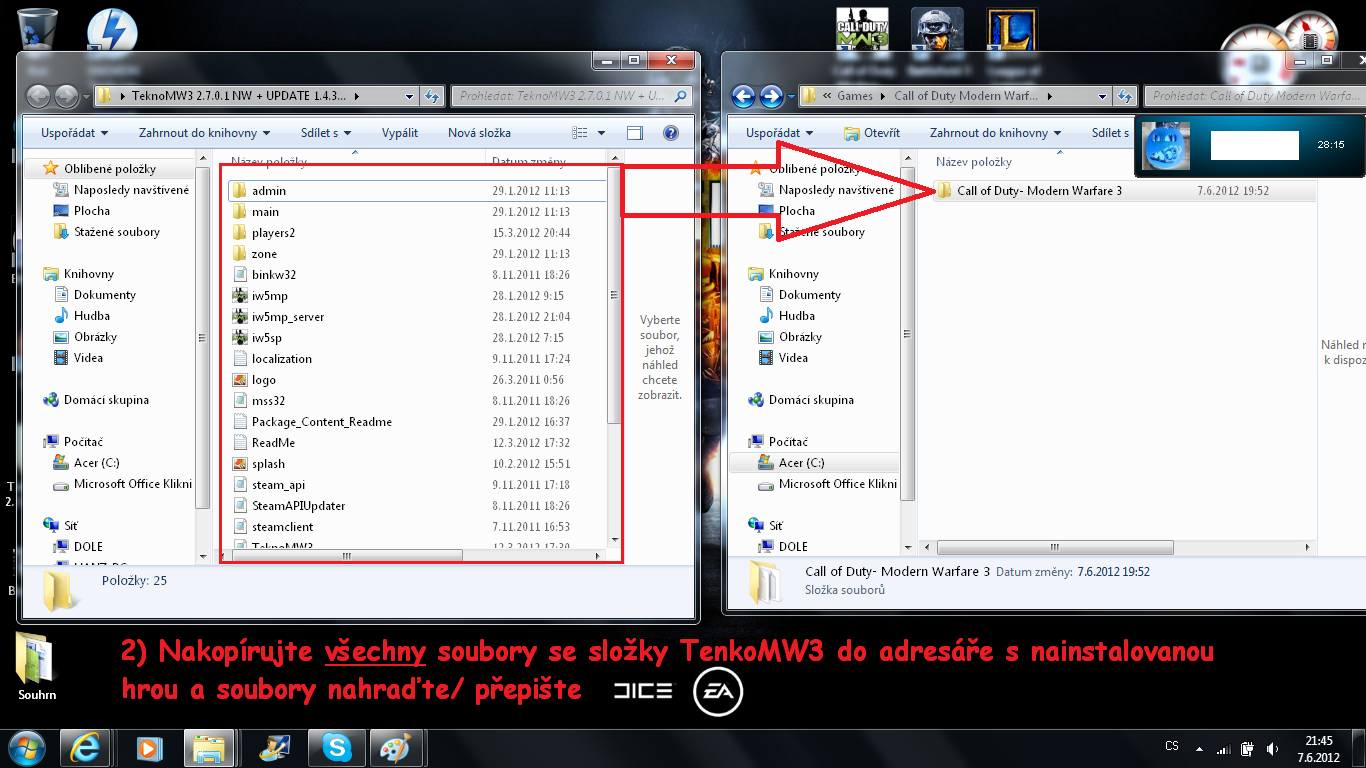The image size is (1366, 768).
Task: Open Uspořádat menu in right window
Action: pos(780,132)
